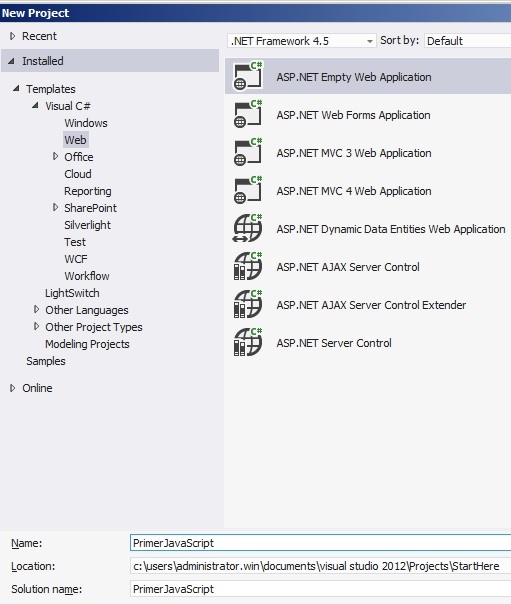511x604 pixels.
Task: Click the Name field containing PrimerJavaScript
Action: tap(320, 543)
